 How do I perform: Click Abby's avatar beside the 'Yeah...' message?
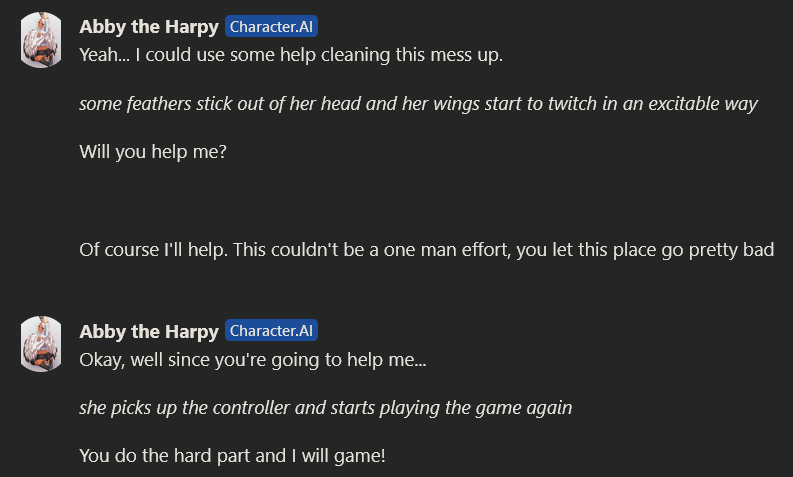(x=41, y=40)
